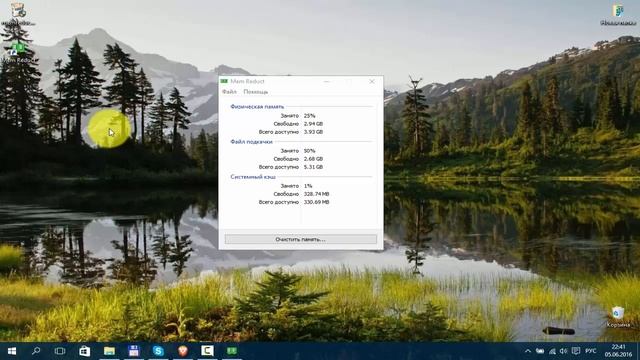Click the 25% physical memory used value
Image resolution: width=640 pixels, height=360 pixels.
coord(309,116)
